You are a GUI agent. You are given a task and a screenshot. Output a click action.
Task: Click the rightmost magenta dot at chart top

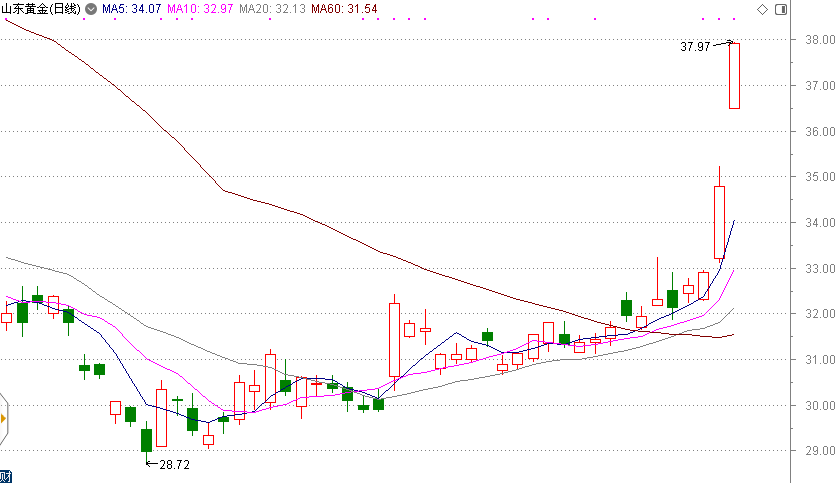click(x=733, y=19)
